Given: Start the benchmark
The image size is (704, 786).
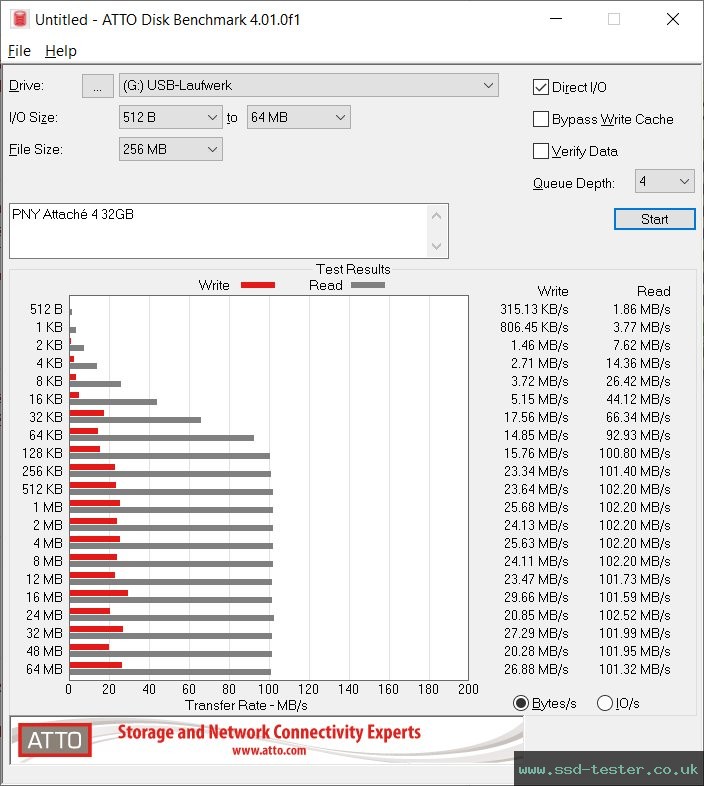Looking at the screenshot, I should pyautogui.click(x=654, y=219).
